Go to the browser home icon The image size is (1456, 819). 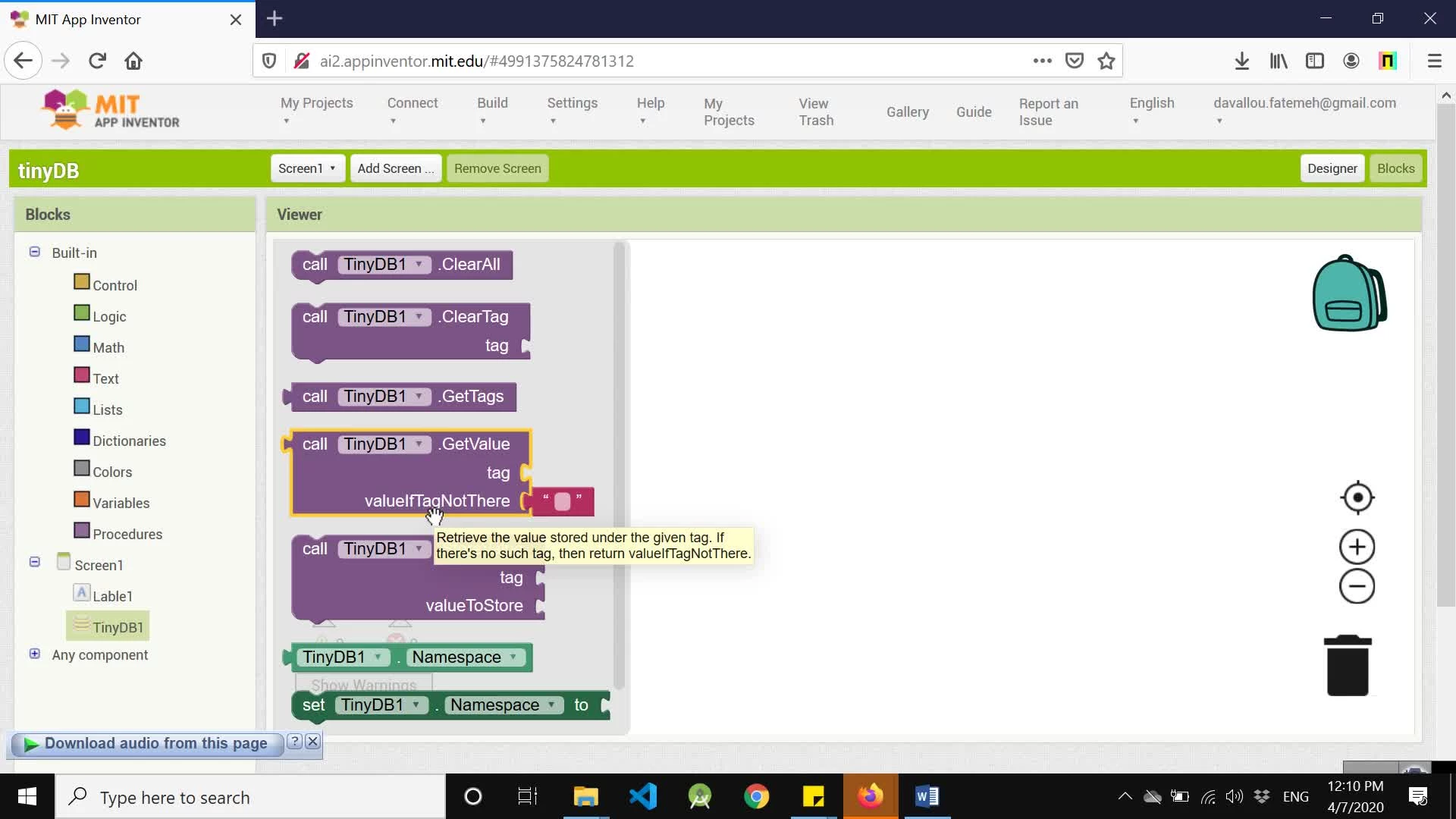pyautogui.click(x=133, y=61)
